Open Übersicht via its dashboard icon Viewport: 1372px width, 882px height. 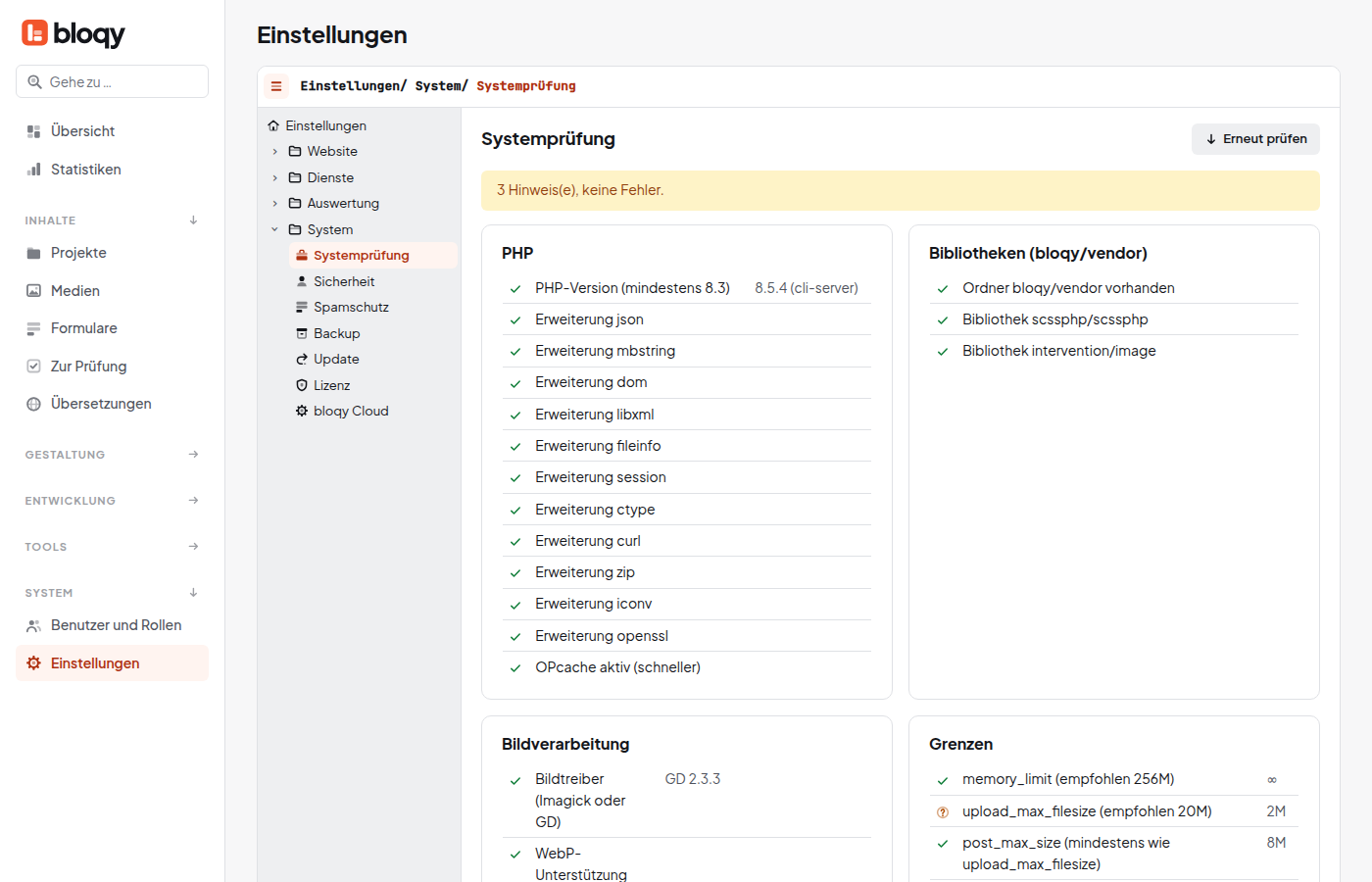click(33, 131)
